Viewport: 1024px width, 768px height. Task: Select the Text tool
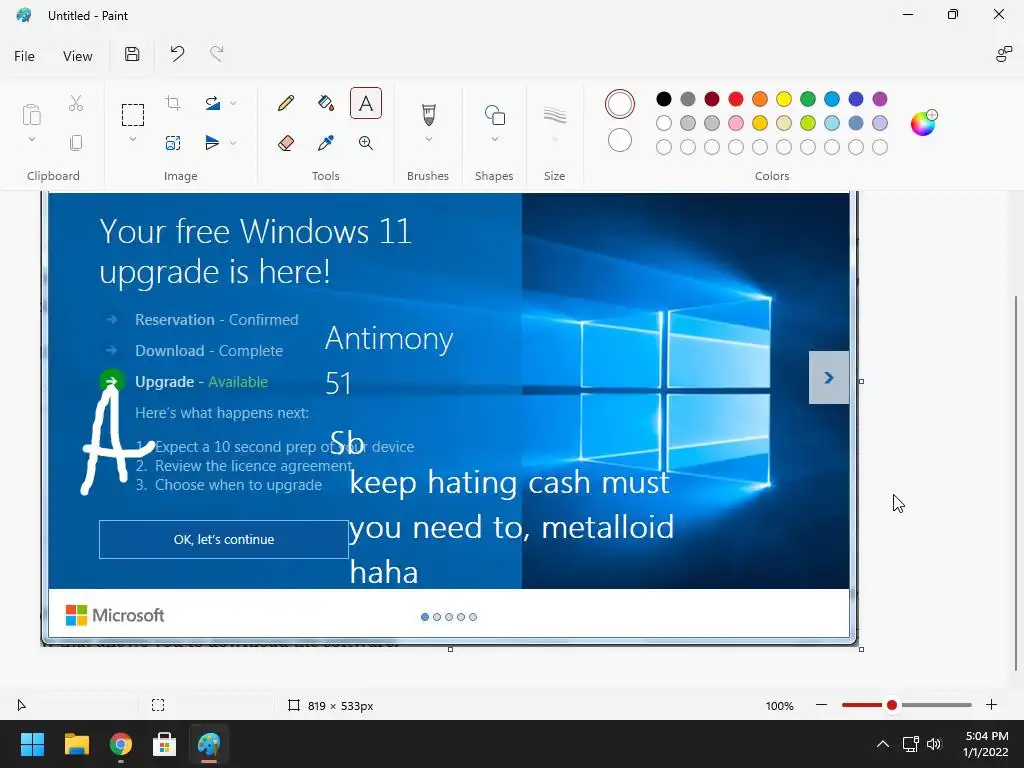coord(366,103)
